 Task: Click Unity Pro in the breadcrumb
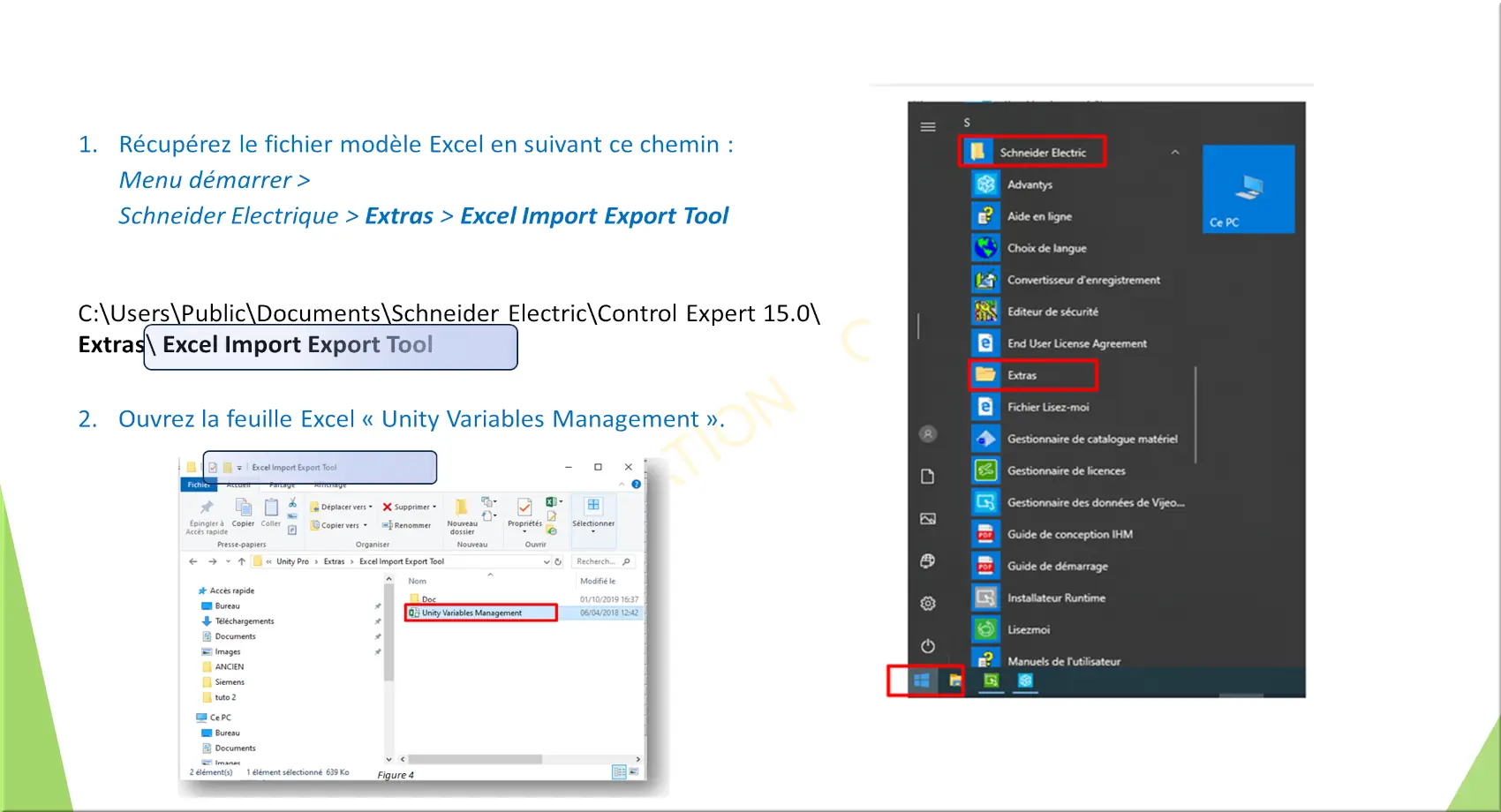pyautogui.click(x=292, y=561)
